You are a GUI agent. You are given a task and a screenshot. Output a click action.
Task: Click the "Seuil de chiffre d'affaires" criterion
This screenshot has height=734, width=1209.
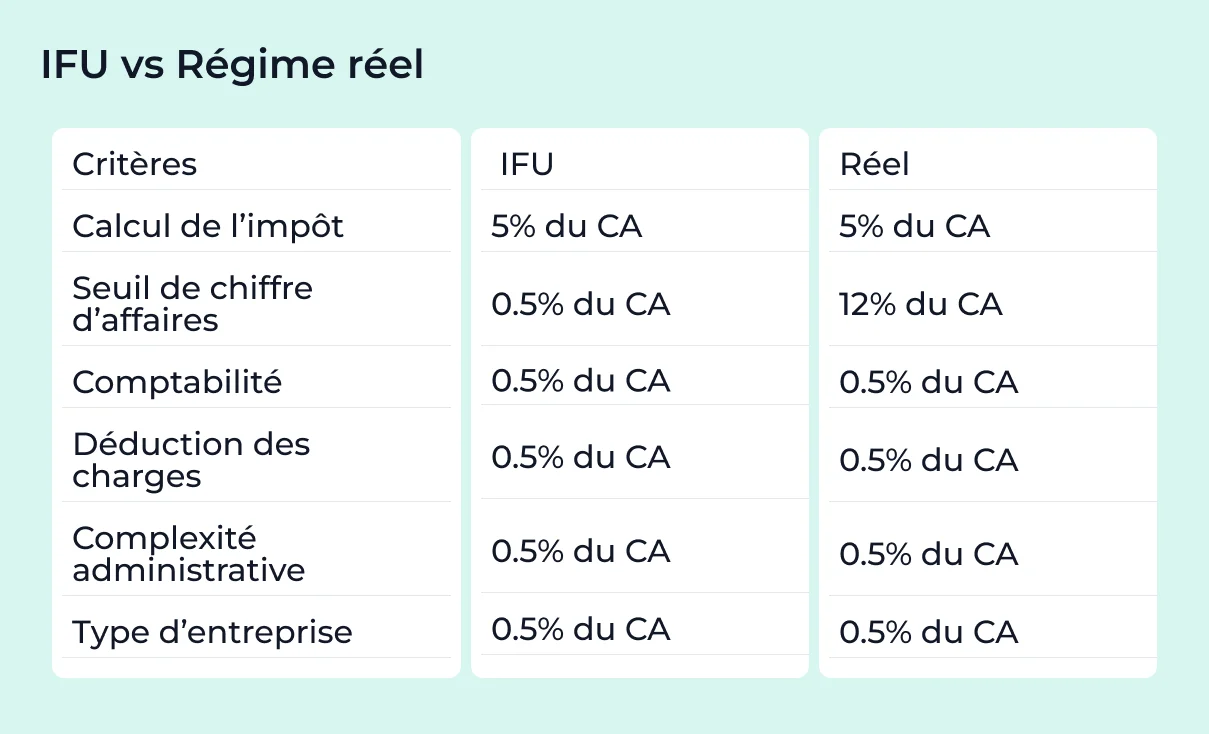[x=193, y=304]
